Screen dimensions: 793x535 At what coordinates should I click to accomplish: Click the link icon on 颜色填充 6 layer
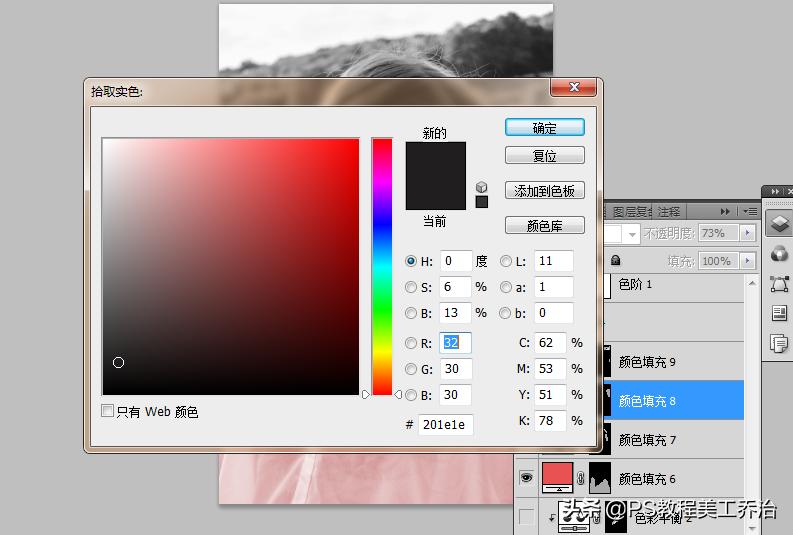581,478
